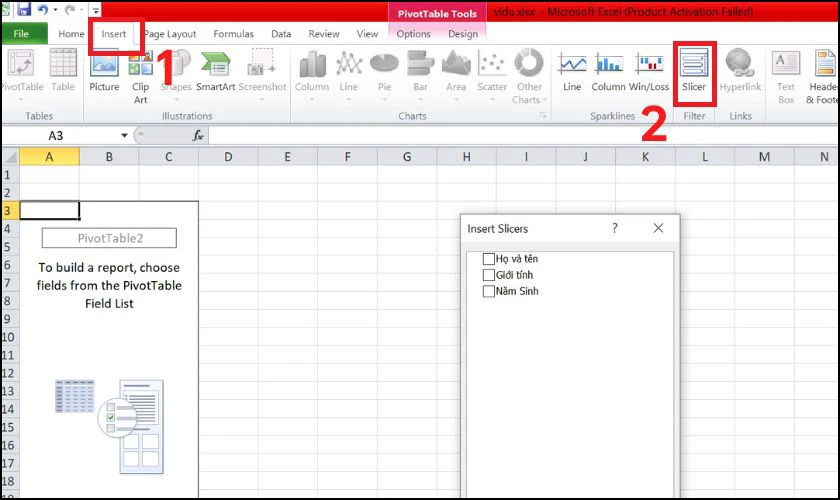
Task: Insert a Scatter chart
Action: coord(492,75)
